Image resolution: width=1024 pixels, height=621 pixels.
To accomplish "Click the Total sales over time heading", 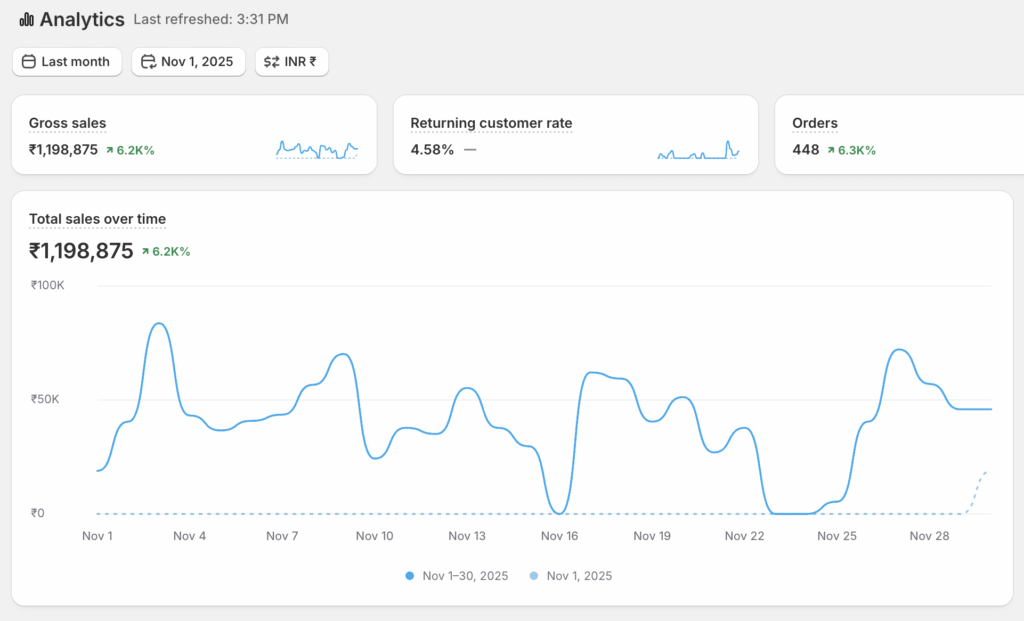I will tap(97, 219).
